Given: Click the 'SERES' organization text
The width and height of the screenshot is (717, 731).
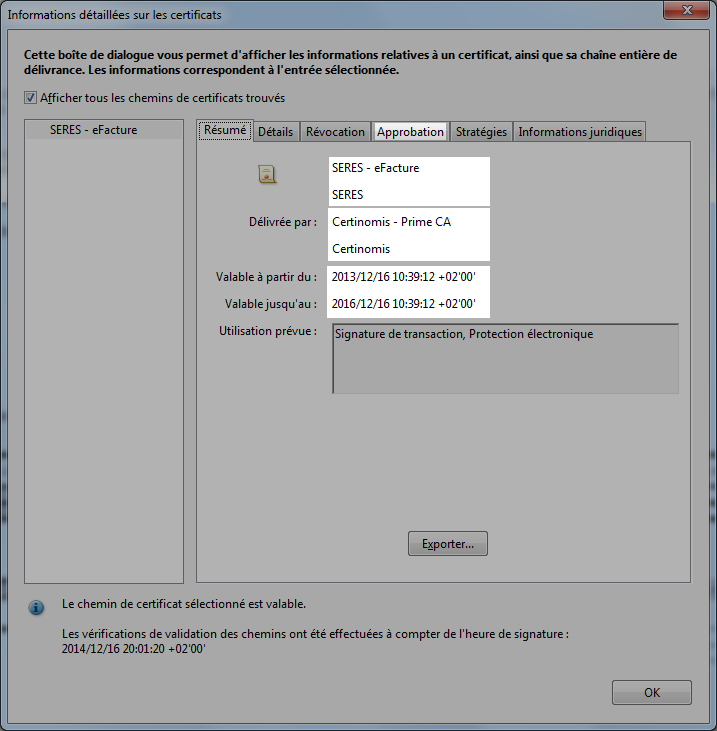Looking at the screenshot, I should click(x=347, y=195).
